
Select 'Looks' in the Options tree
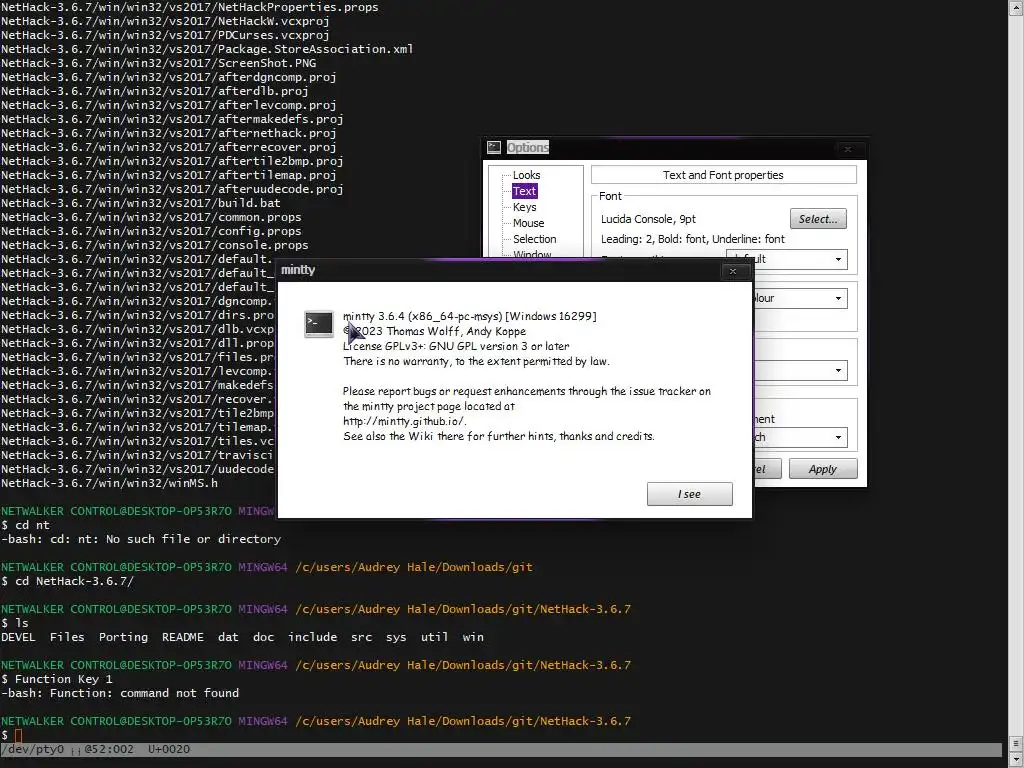[x=526, y=175]
